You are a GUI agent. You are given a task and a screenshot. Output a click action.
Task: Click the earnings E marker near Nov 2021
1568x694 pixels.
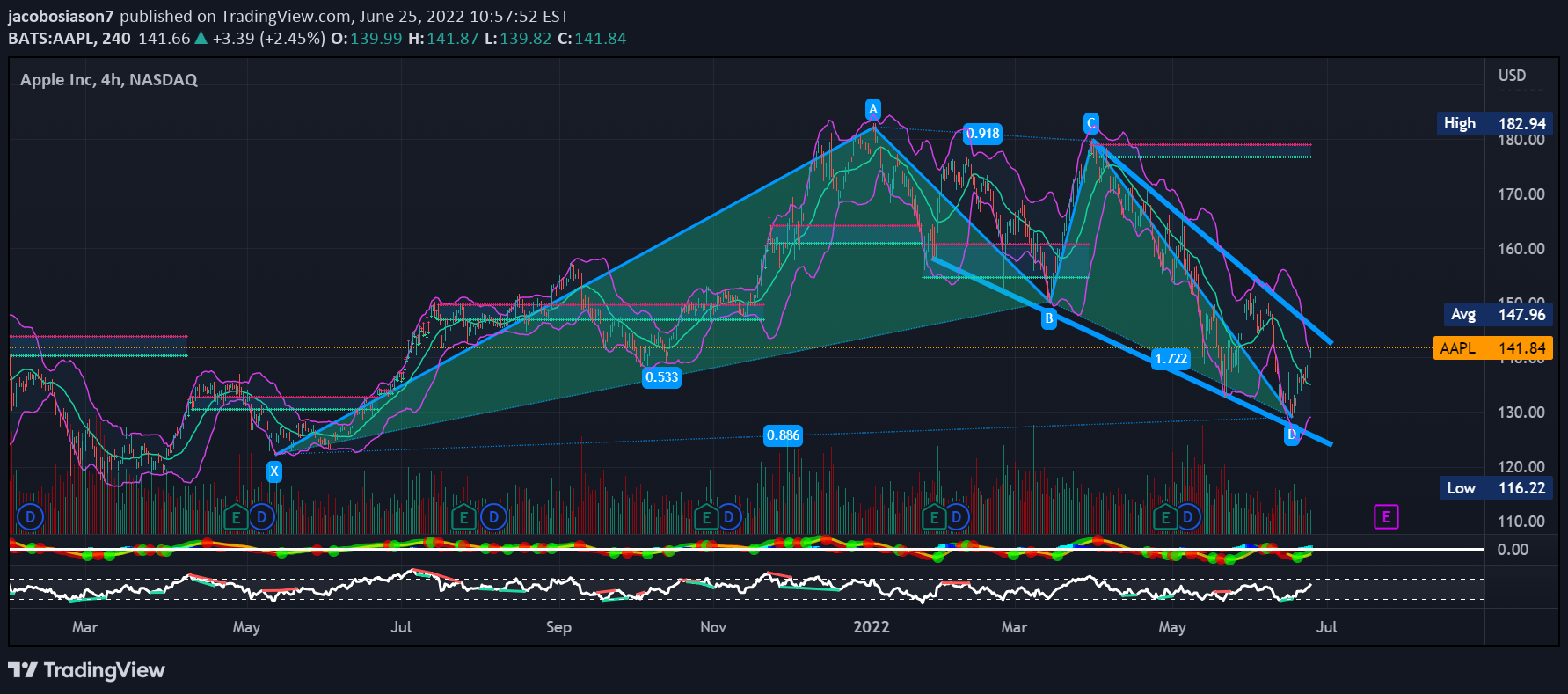coord(705,517)
